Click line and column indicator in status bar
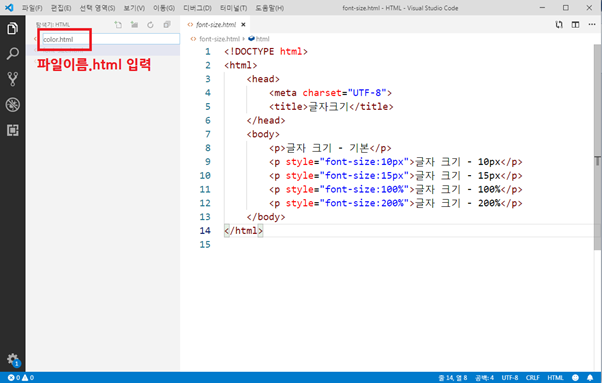Image resolution: width=602 pixels, height=383 pixels. [x=453, y=378]
